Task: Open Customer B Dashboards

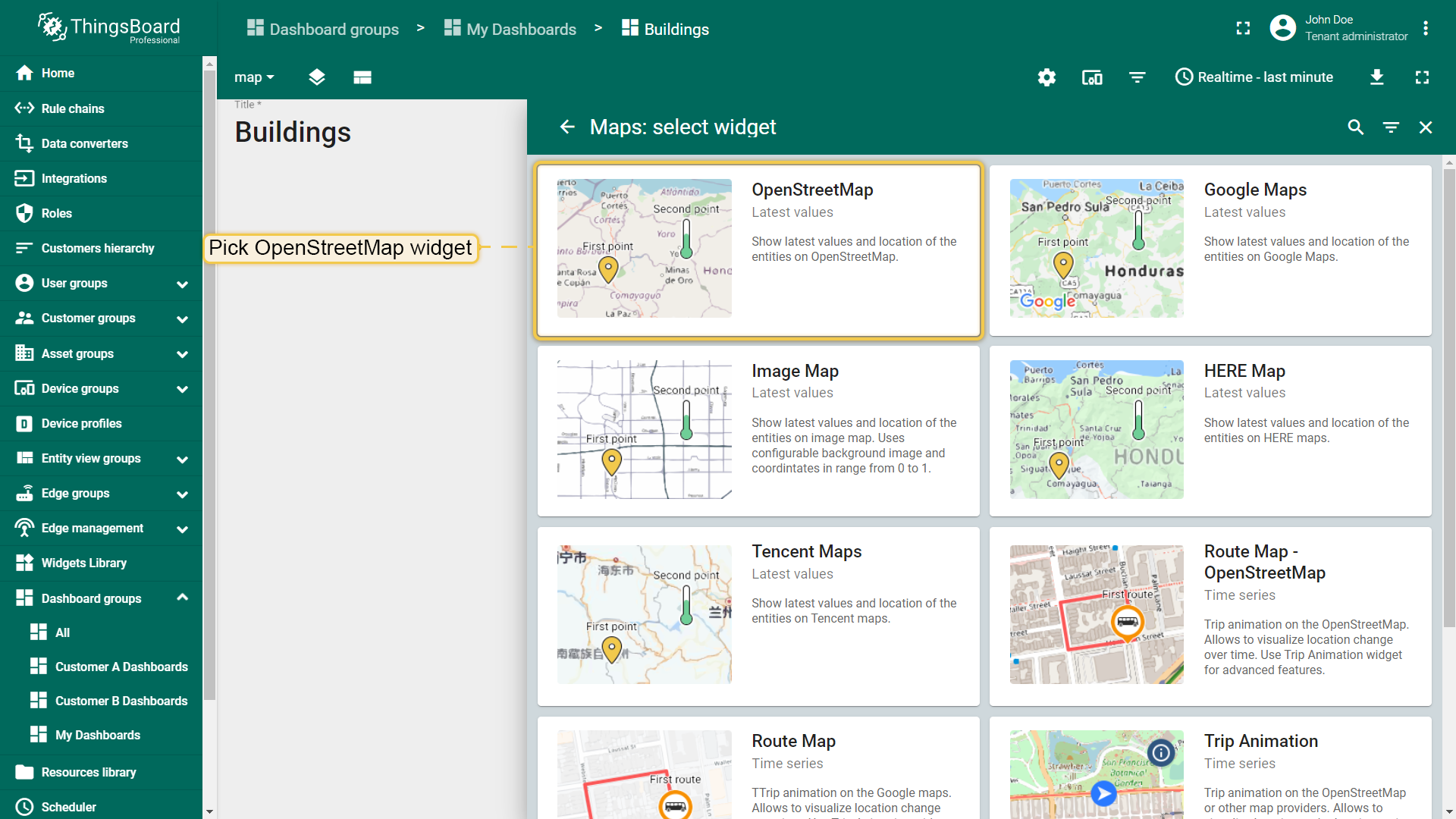Action: (101, 701)
